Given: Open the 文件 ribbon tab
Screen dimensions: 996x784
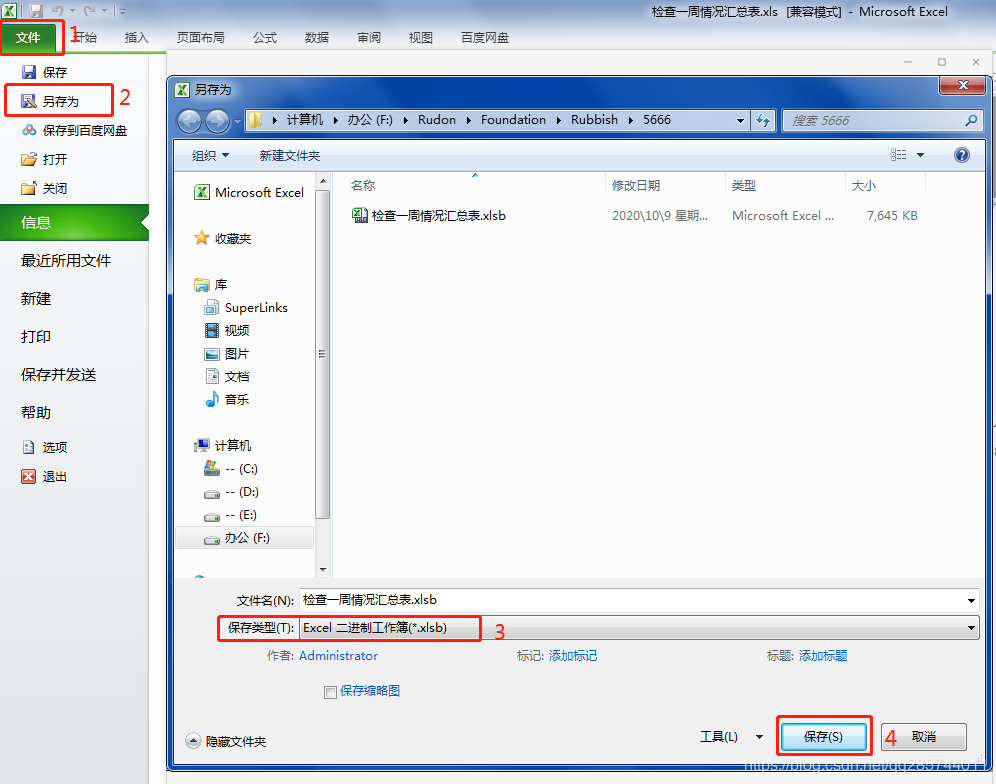Looking at the screenshot, I should pos(28,37).
